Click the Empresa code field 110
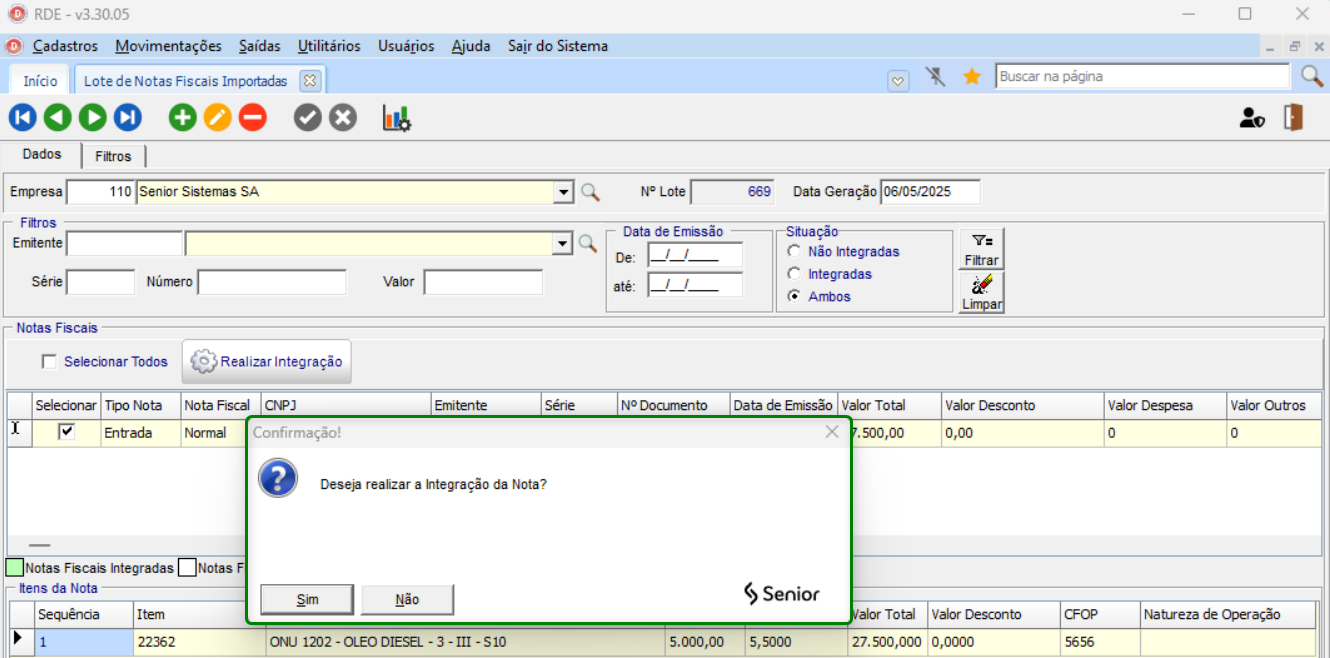 pos(100,191)
